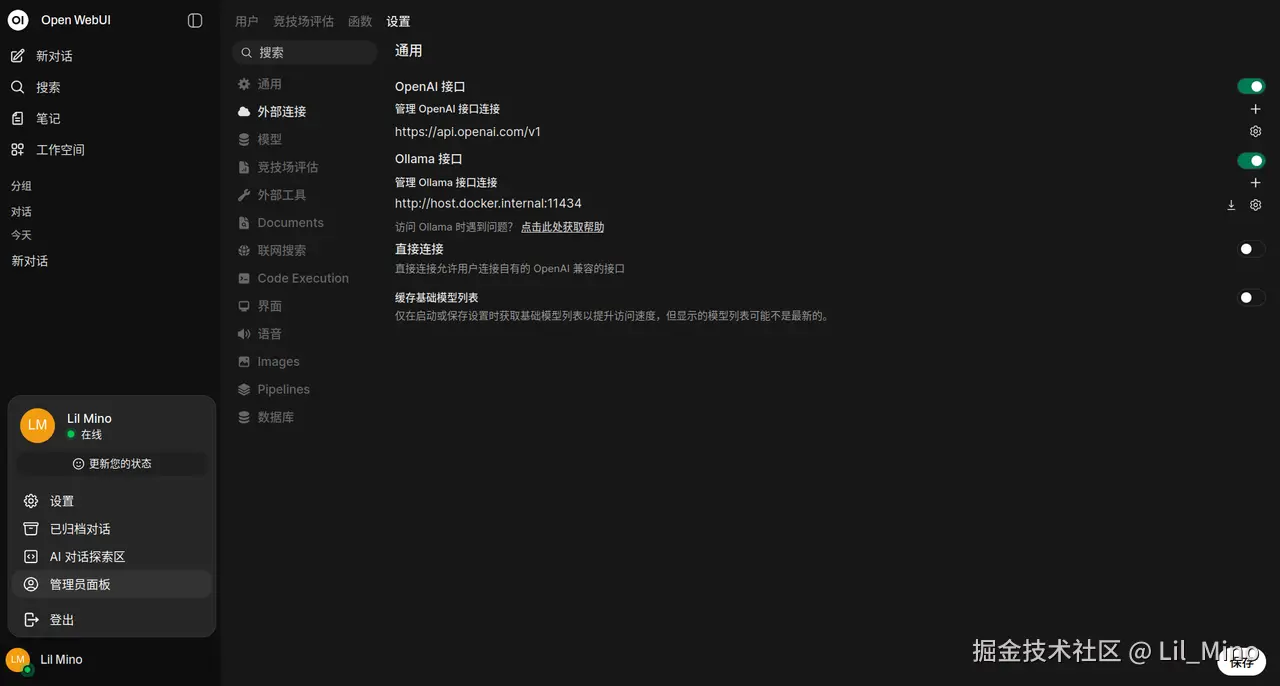Enable the 缓存基础模型列表 toggle
Screen dimensions: 1280x686
(x=1250, y=297)
